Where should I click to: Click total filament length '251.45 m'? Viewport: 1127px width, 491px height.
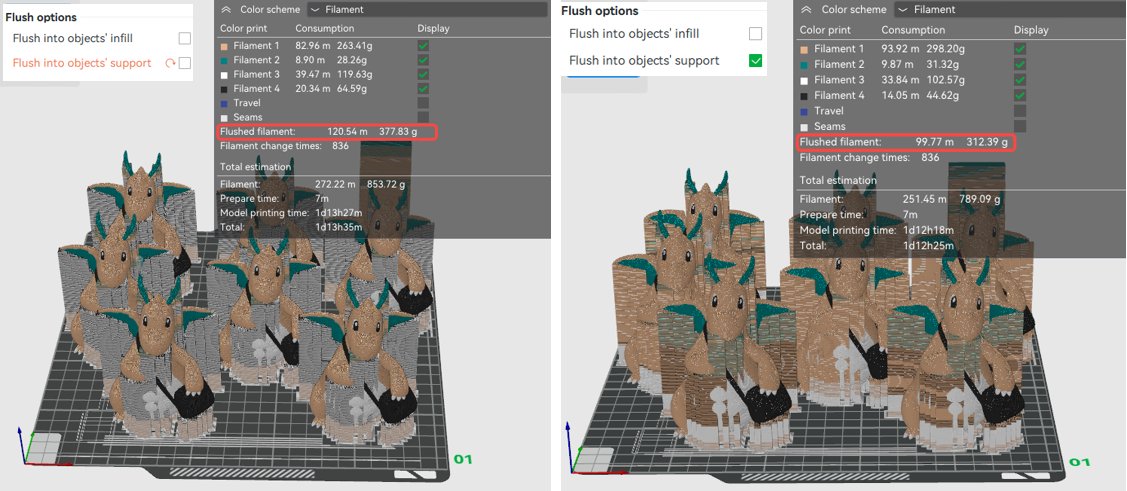925,199
